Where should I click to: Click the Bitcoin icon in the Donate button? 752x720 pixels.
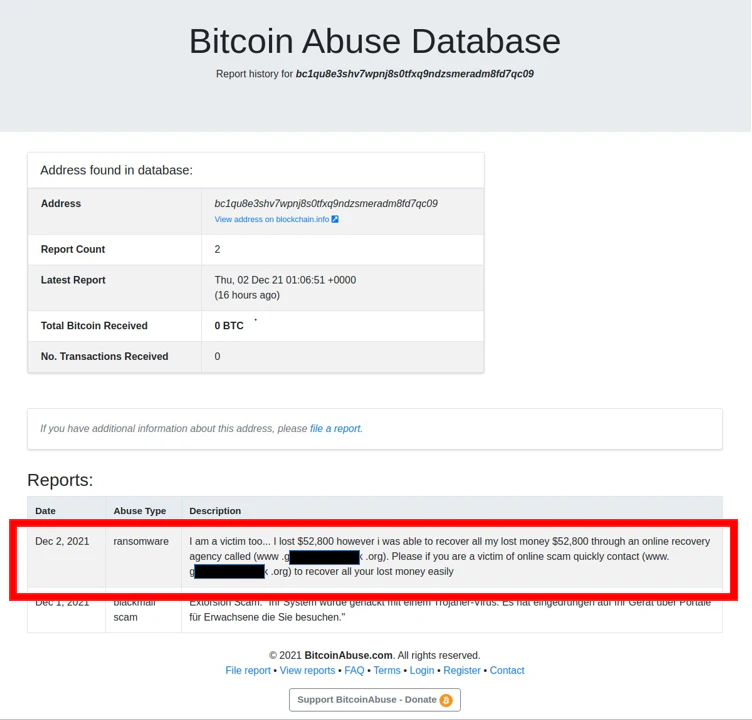click(446, 700)
